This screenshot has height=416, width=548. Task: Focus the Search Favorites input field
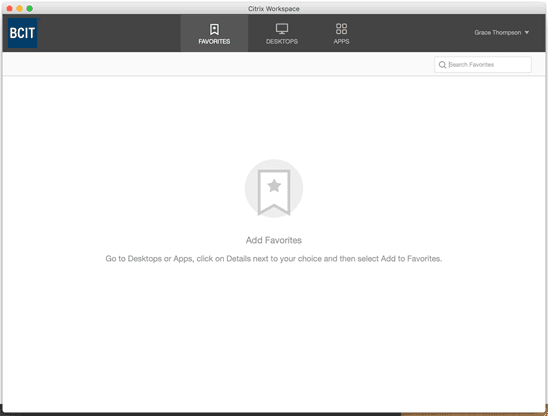pos(483,65)
